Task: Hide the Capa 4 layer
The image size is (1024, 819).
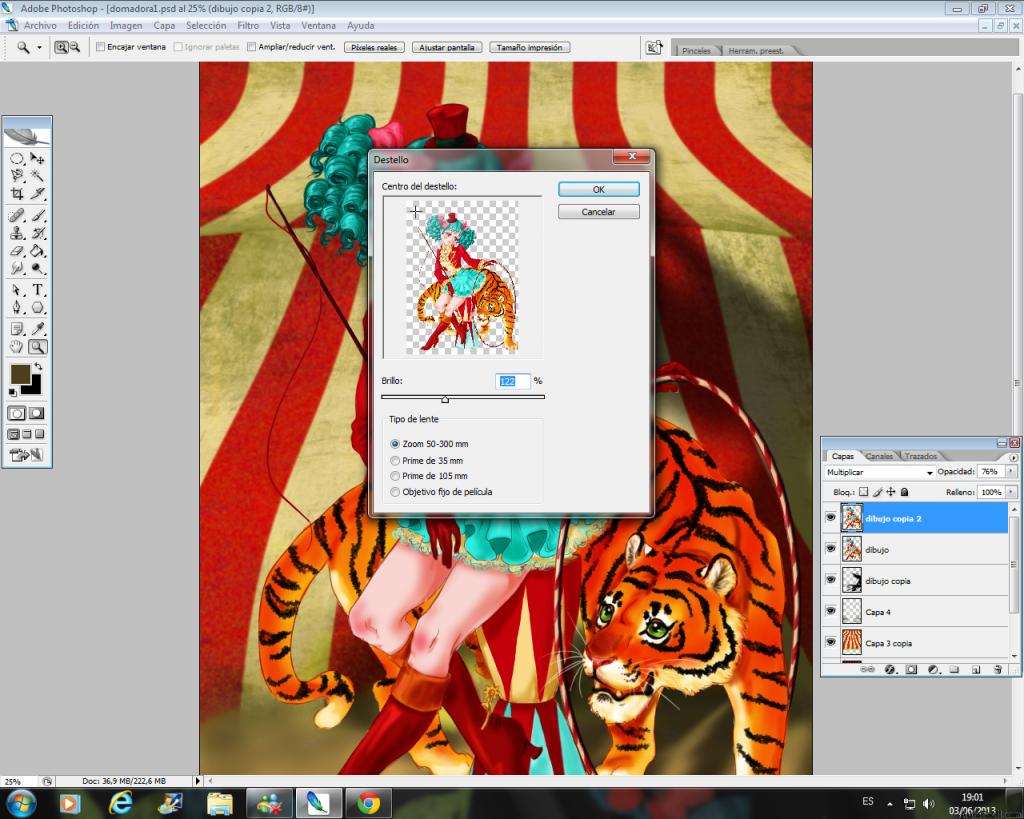Action: (831, 611)
